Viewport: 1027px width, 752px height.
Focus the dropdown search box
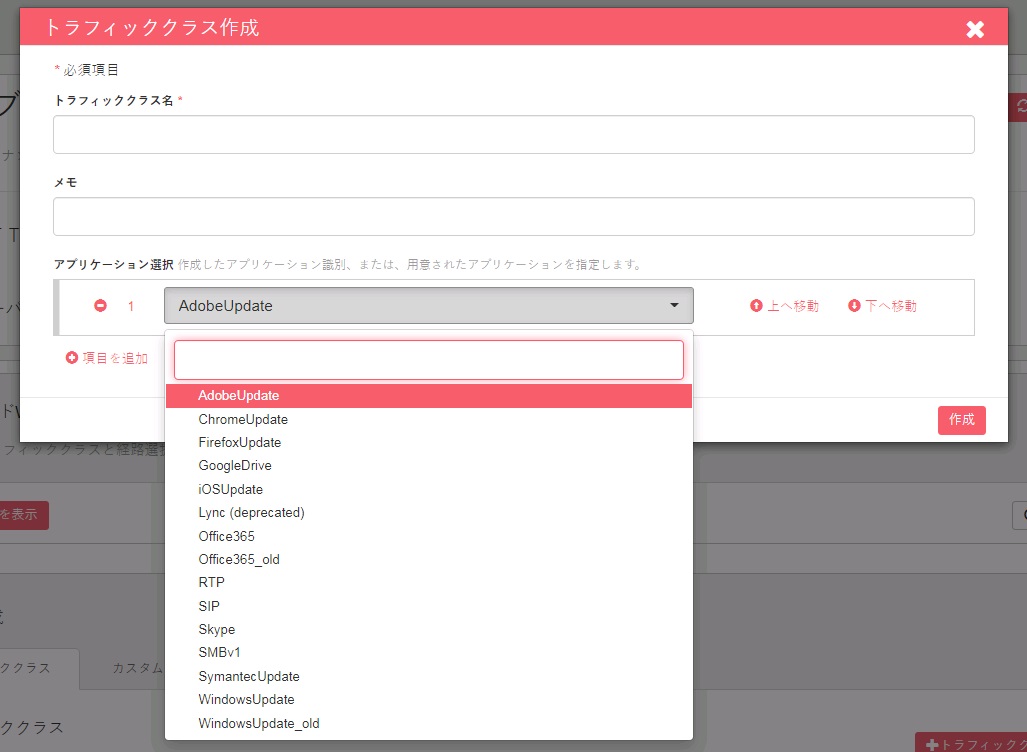[428, 360]
